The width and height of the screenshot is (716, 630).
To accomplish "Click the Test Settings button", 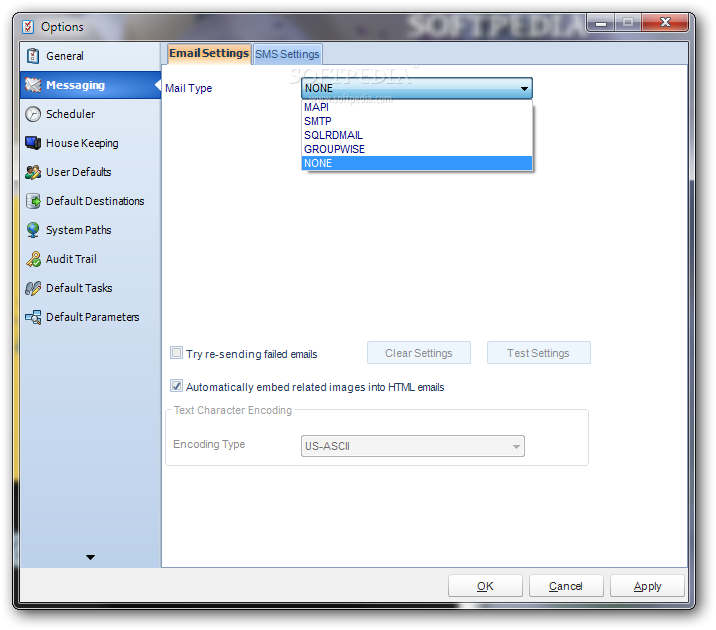I will pyautogui.click(x=538, y=353).
